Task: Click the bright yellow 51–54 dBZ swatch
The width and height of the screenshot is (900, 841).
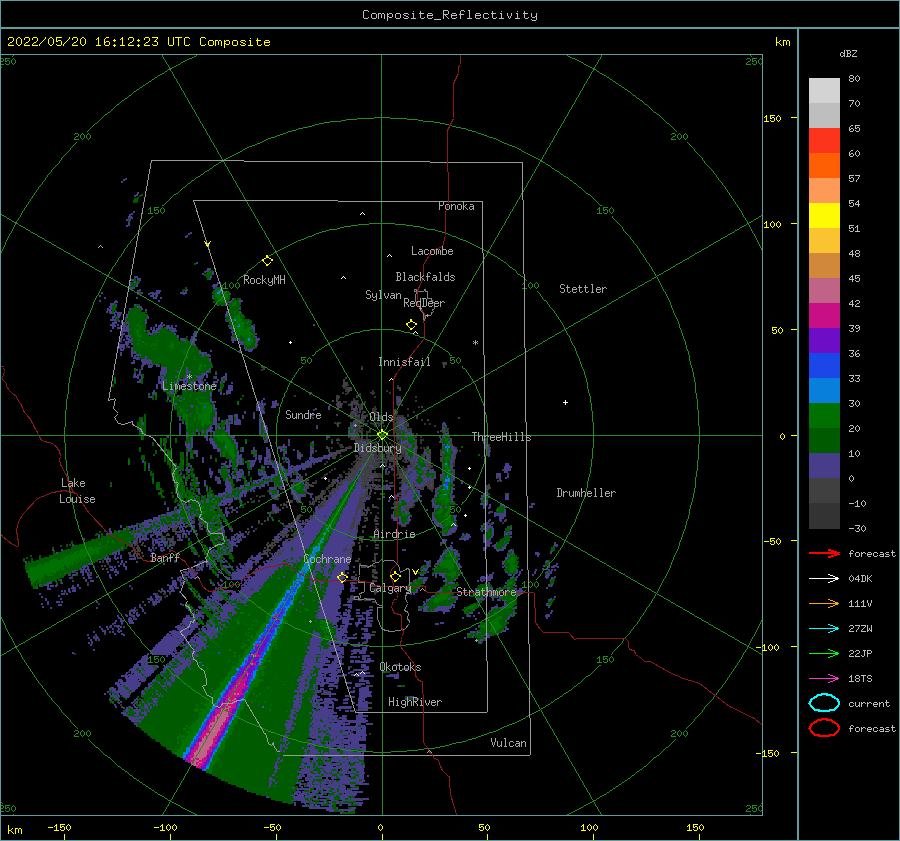Action: click(x=824, y=215)
